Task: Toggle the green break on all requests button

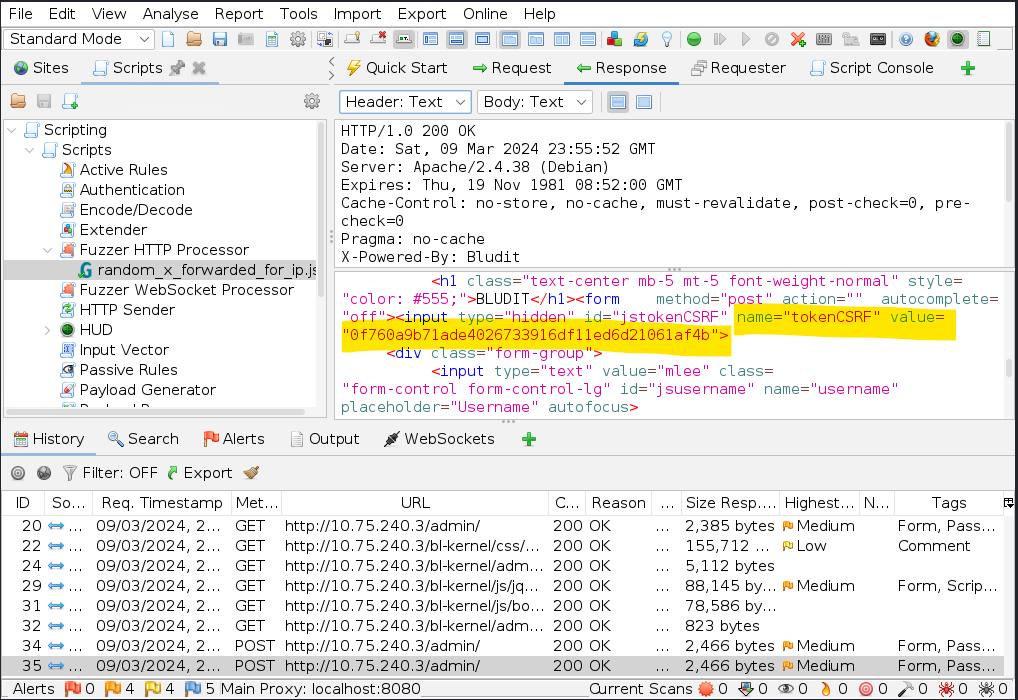Action: pos(694,39)
